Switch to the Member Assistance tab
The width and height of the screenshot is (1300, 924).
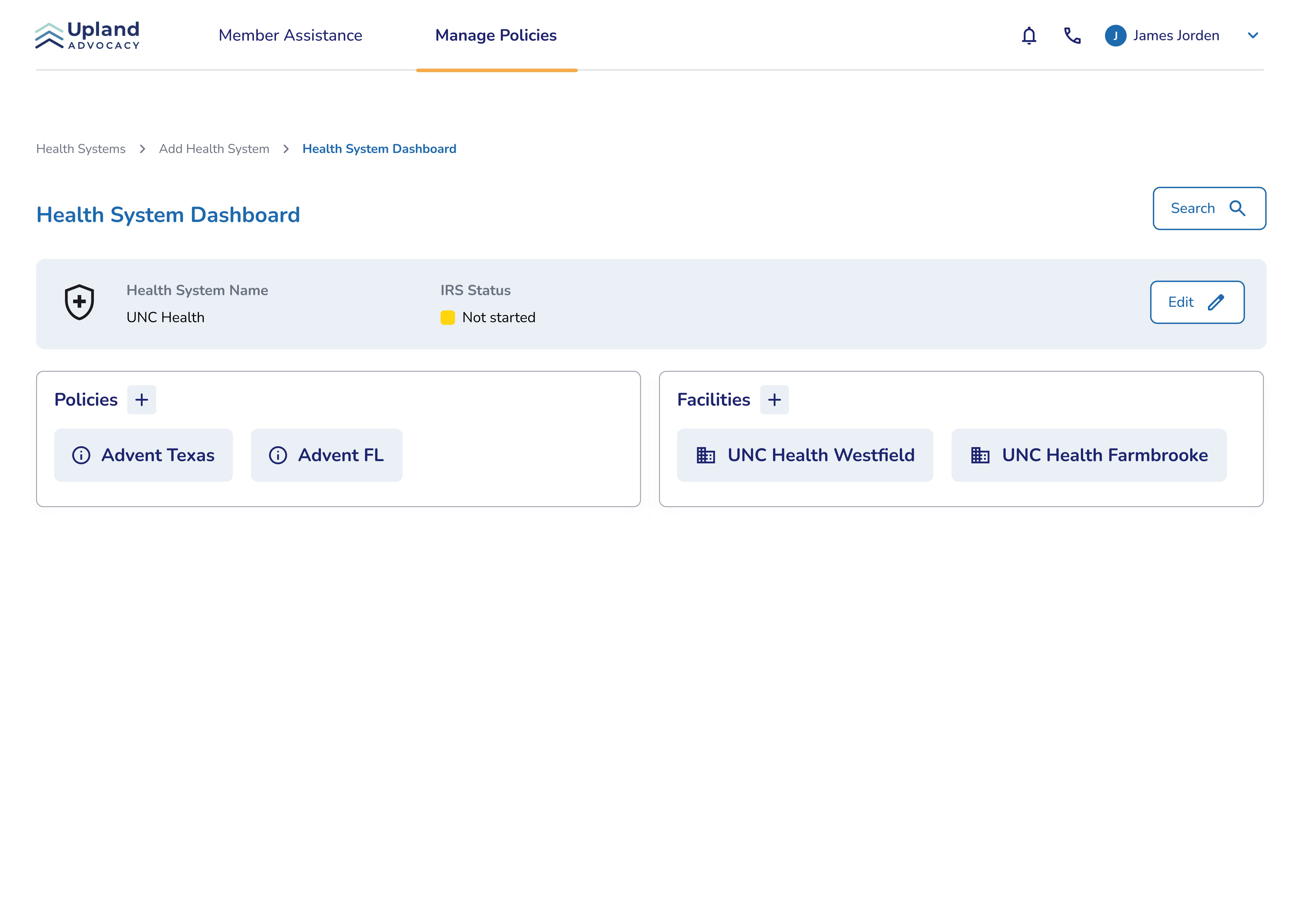point(290,35)
